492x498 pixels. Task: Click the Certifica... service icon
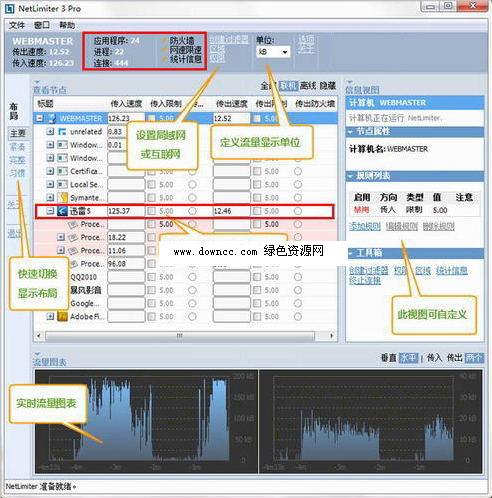point(62,171)
